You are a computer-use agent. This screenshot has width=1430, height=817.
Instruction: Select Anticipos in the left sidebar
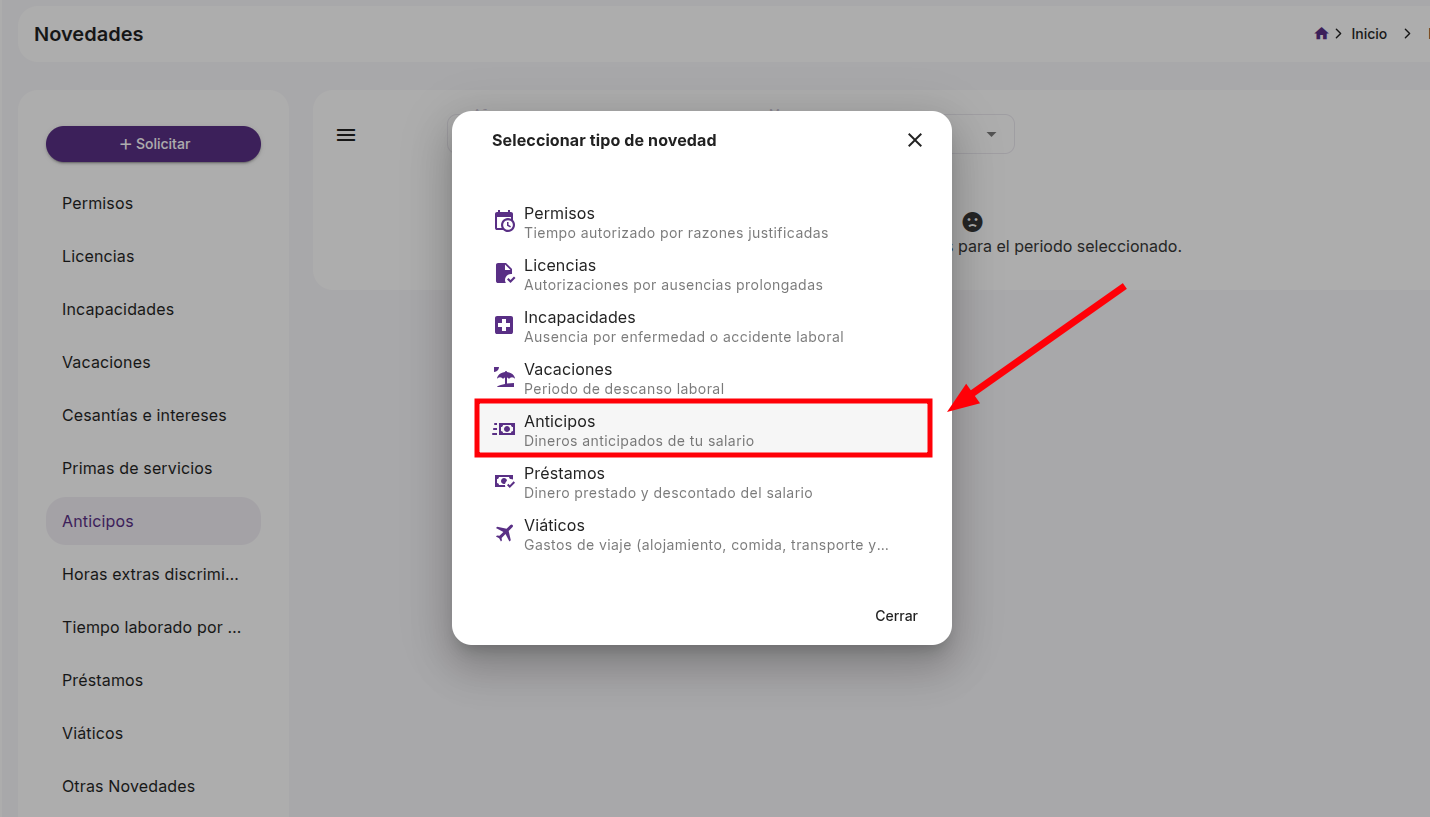tap(154, 521)
